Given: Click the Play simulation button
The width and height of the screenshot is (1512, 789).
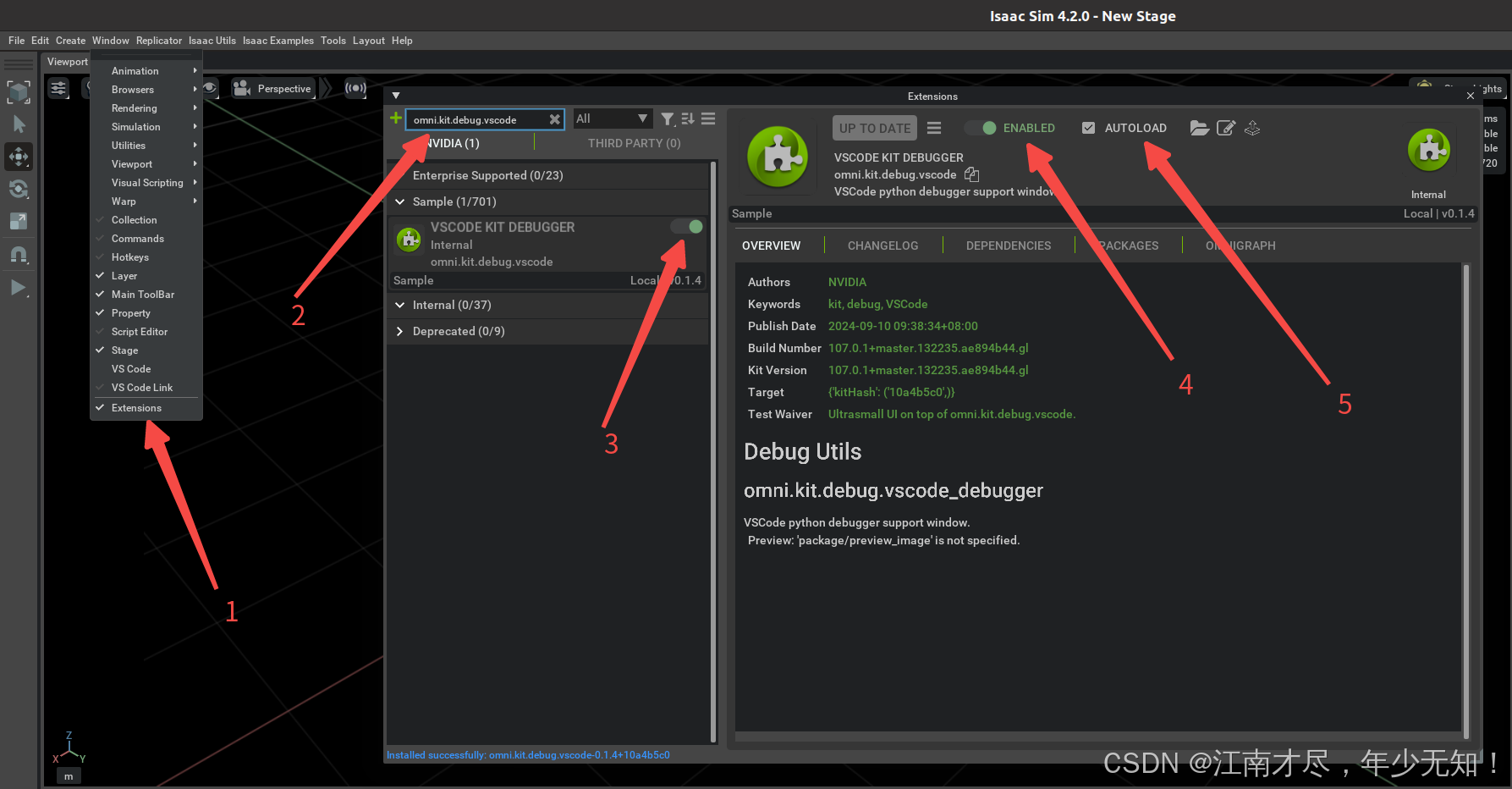Looking at the screenshot, I should click(x=19, y=288).
